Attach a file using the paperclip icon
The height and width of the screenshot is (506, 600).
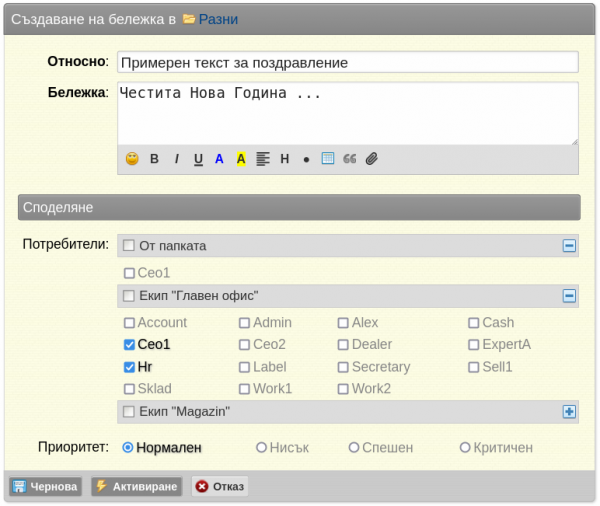pyautogui.click(x=371, y=159)
